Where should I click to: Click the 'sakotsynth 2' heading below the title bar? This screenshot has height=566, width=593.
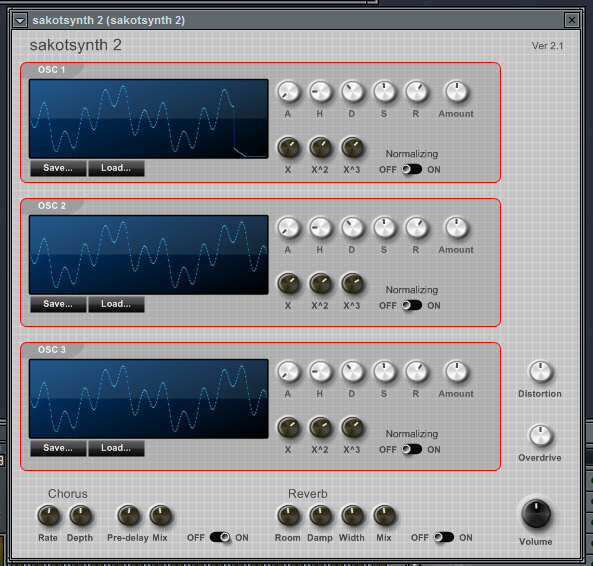(76, 45)
